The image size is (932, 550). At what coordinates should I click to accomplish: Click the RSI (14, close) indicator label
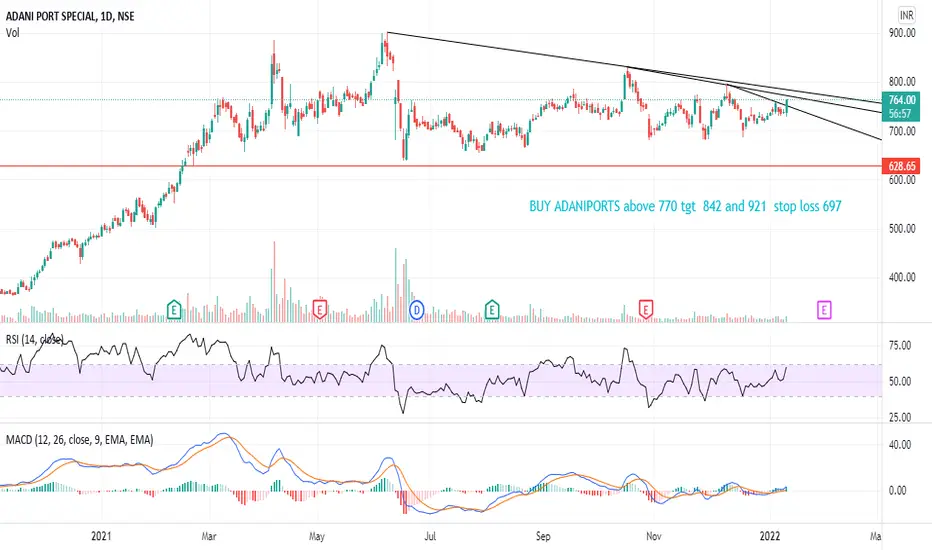(x=34, y=340)
